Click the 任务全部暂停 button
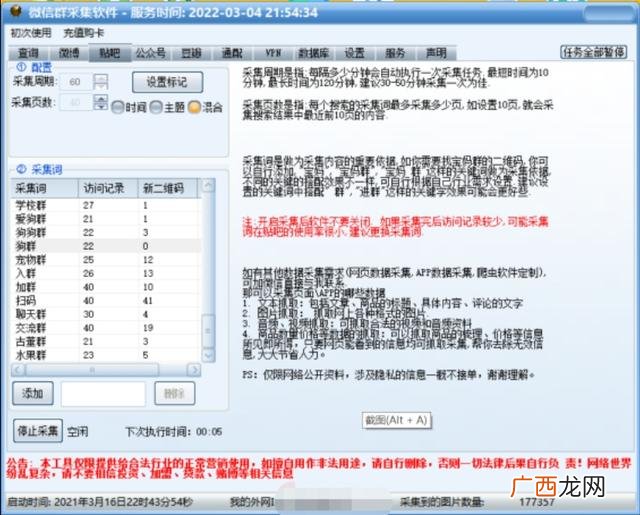Image resolution: width=640 pixels, height=515 pixels. pos(593,52)
